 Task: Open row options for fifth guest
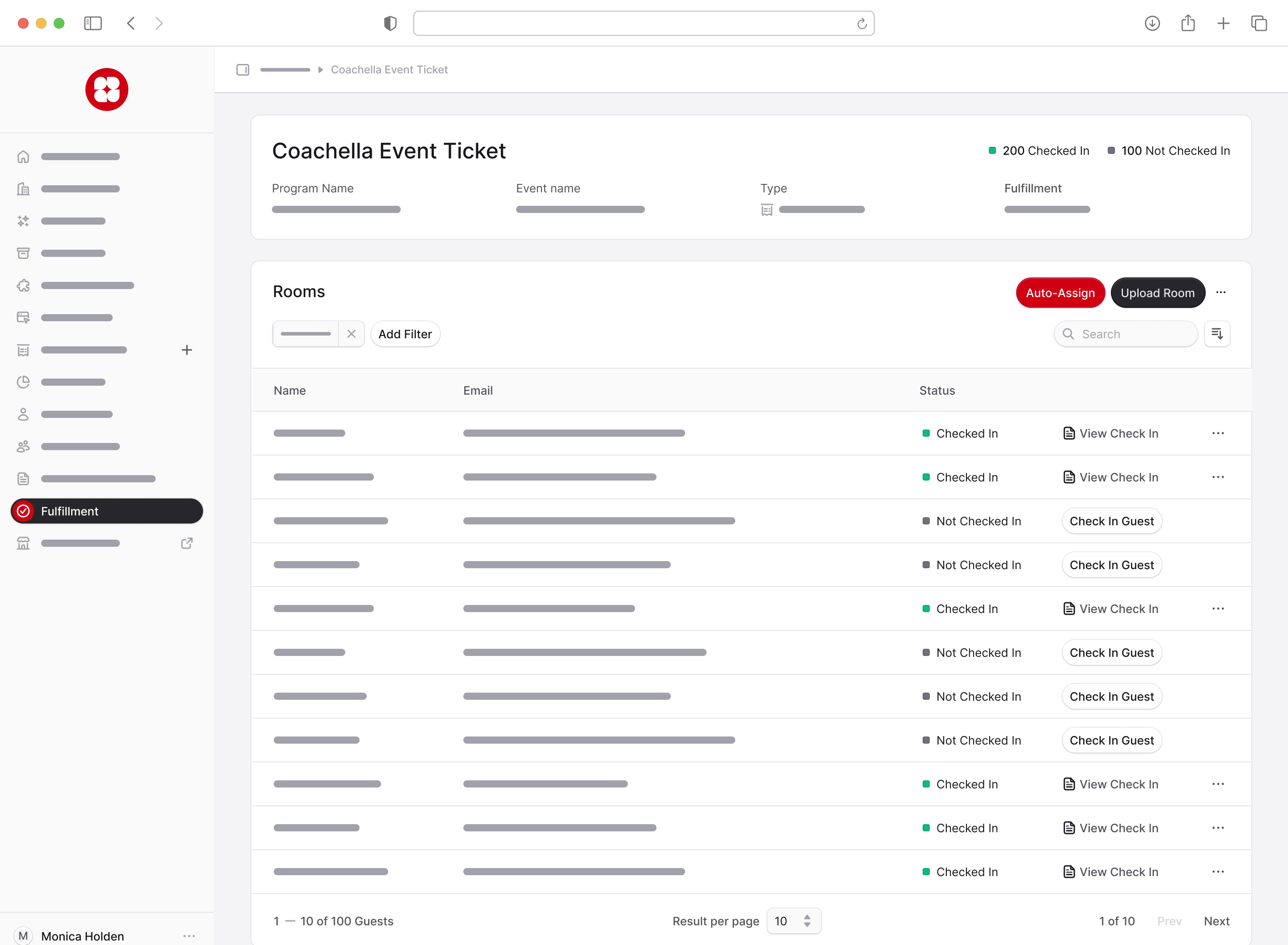click(x=1218, y=609)
